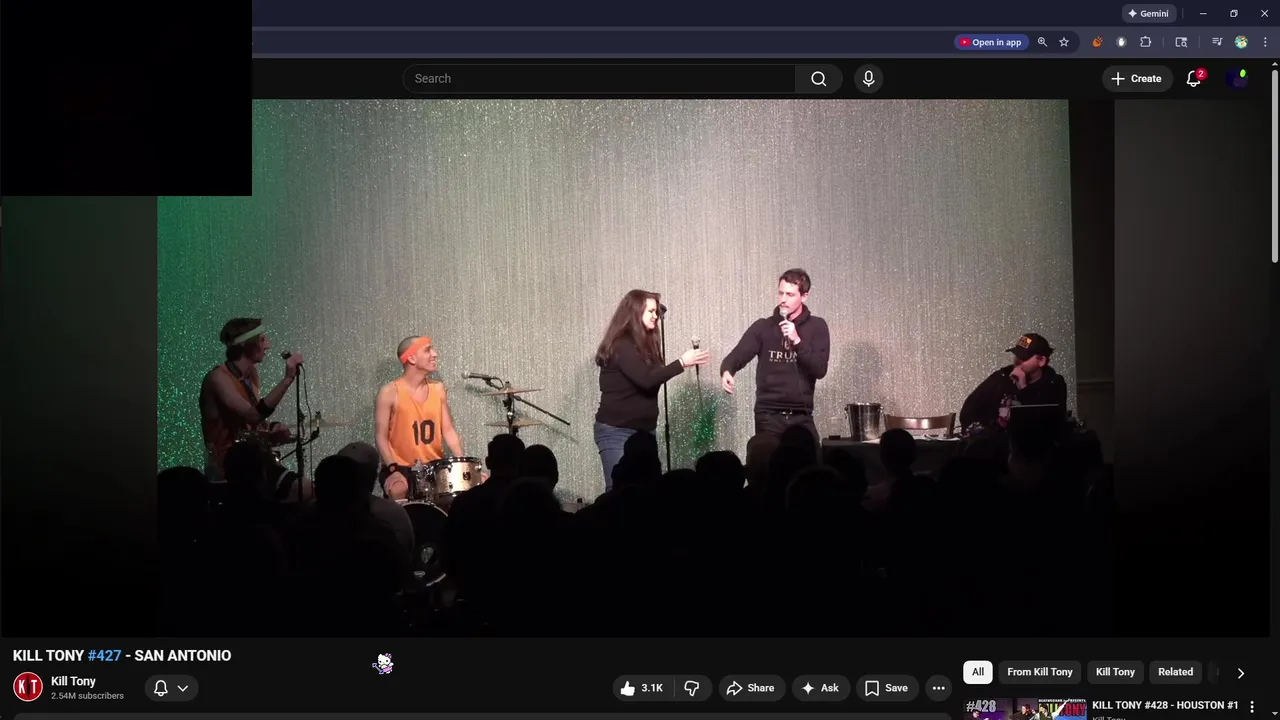Click the page vertical scrollbar
This screenshot has width=1280, height=720.
(1275, 166)
